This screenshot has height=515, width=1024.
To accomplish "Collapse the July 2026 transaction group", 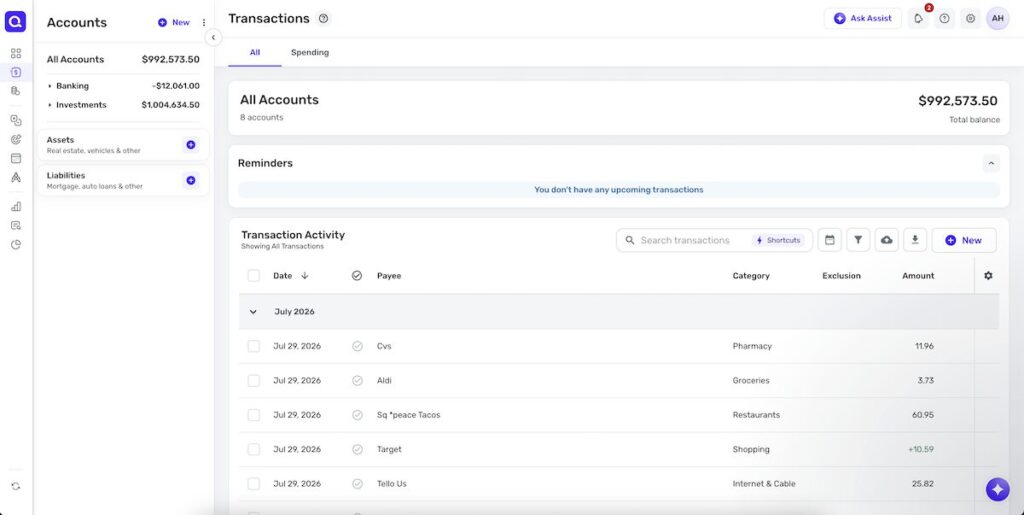I will tap(253, 312).
